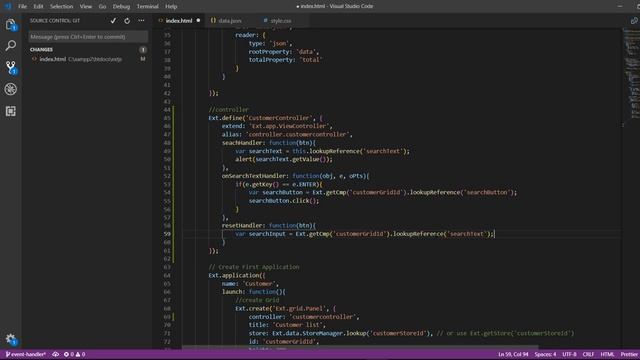Click the Prettier status bar item
The image size is (640, 360).
pos(629,354)
